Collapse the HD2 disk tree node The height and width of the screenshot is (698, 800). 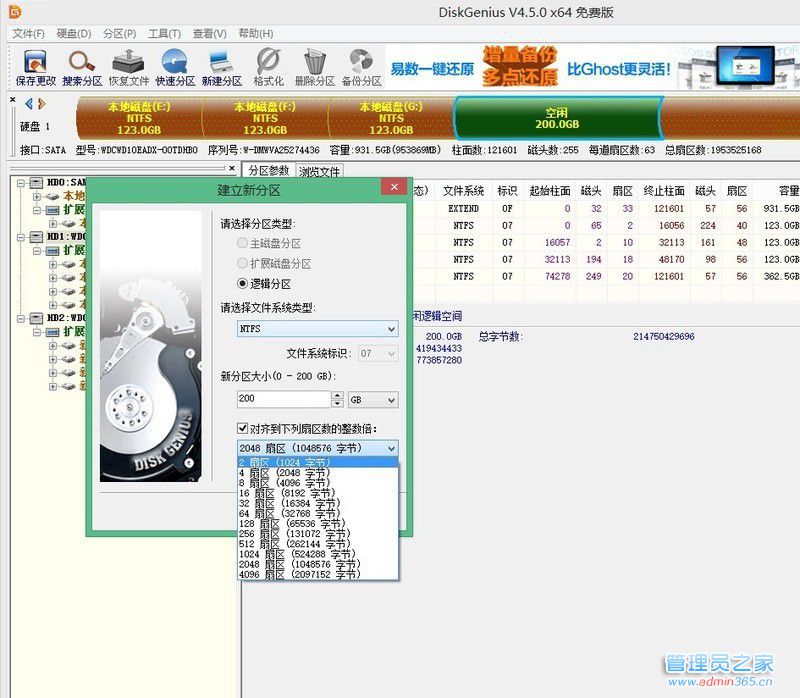coord(21,318)
